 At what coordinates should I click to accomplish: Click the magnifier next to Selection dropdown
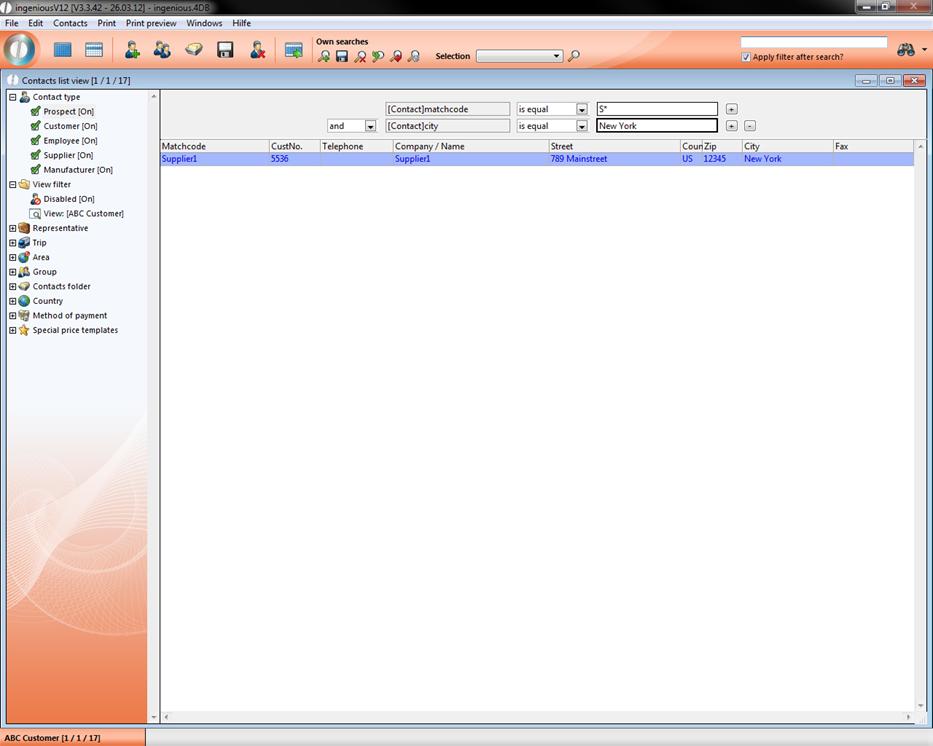(574, 57)
